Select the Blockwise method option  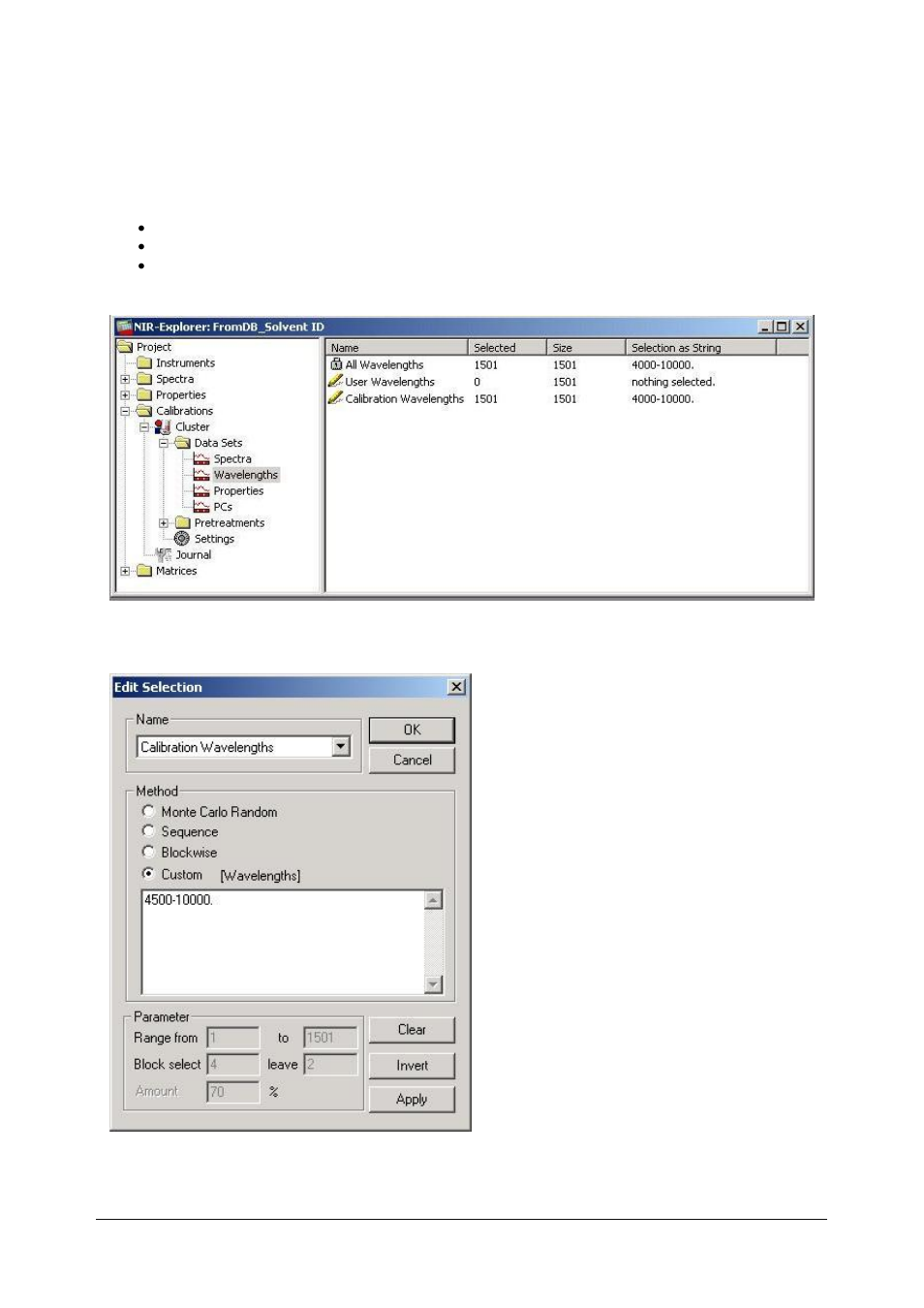click(x=148, y=852)
